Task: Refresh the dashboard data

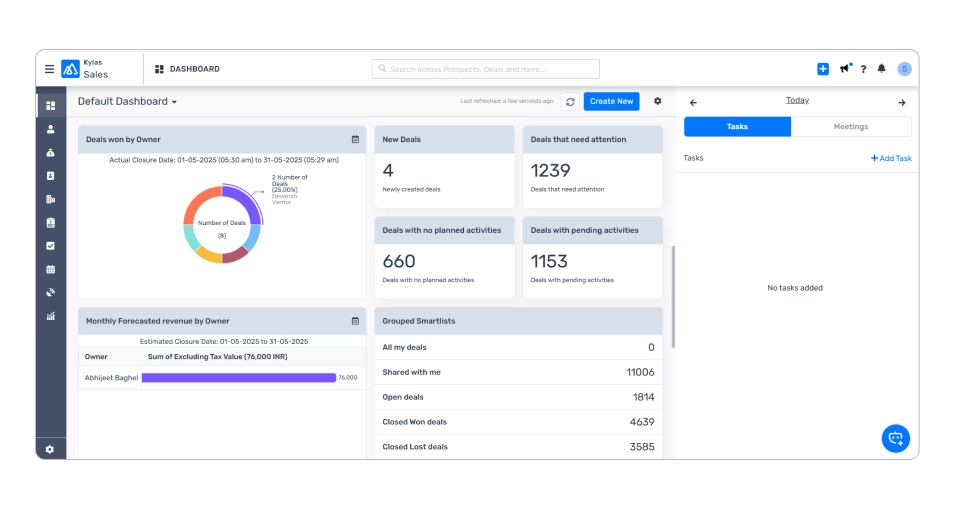Action: (569, 101)
